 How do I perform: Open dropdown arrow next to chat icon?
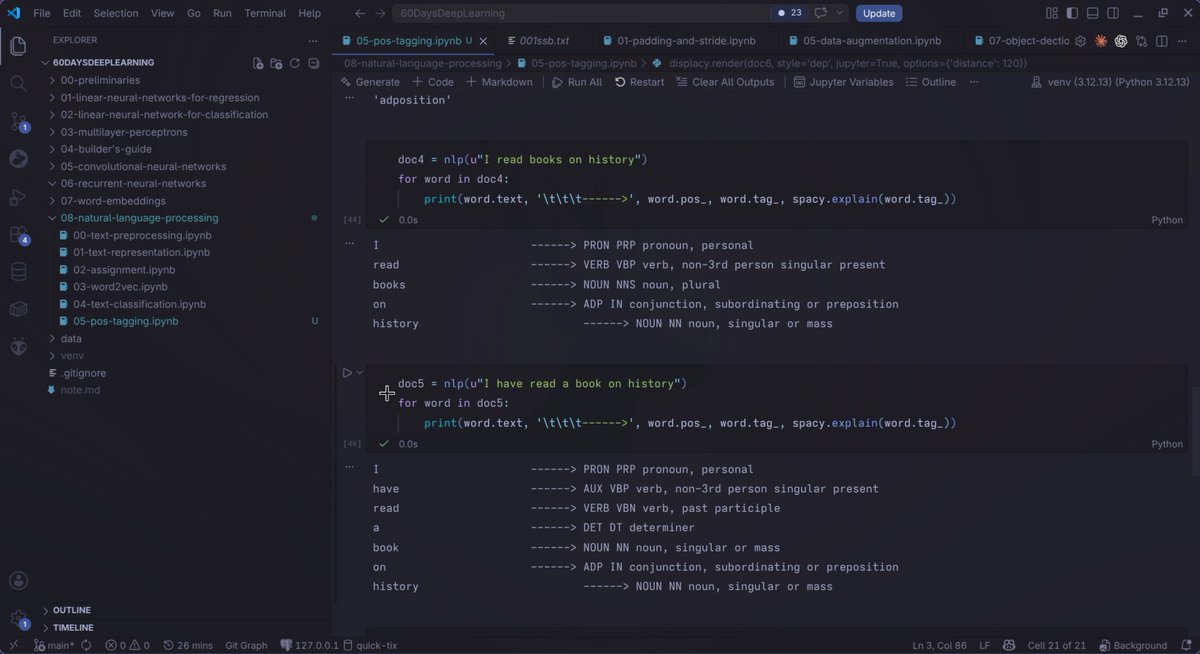(841, 13)
